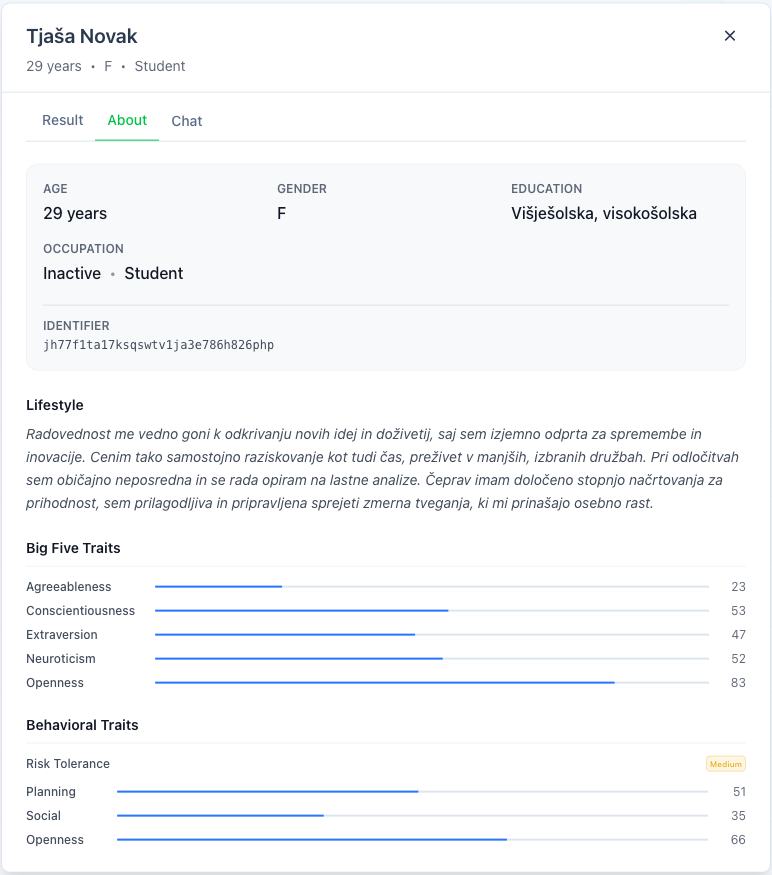
Task: Click the Medium risk tolerance badge
Action: (x=723, y=763)
